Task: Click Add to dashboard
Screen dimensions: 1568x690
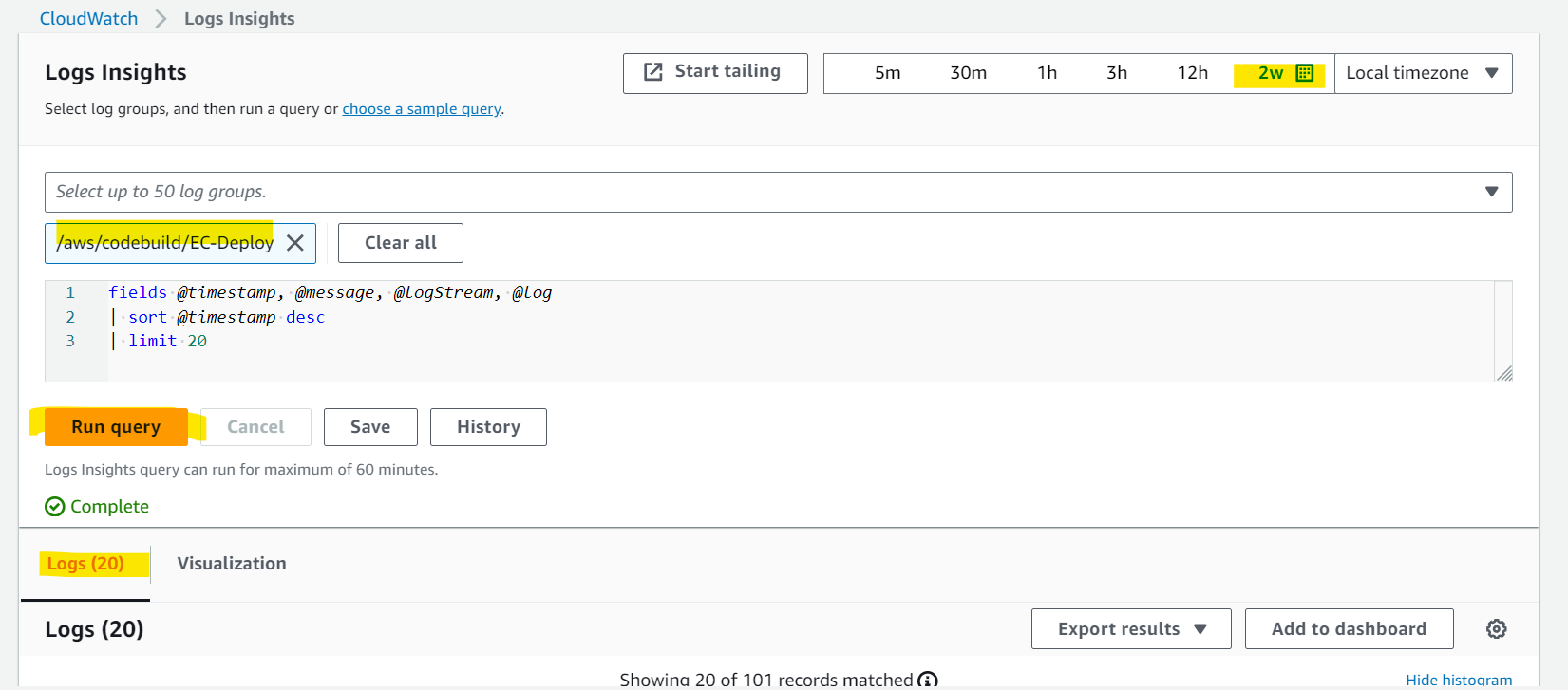Action: [1349, 629]
